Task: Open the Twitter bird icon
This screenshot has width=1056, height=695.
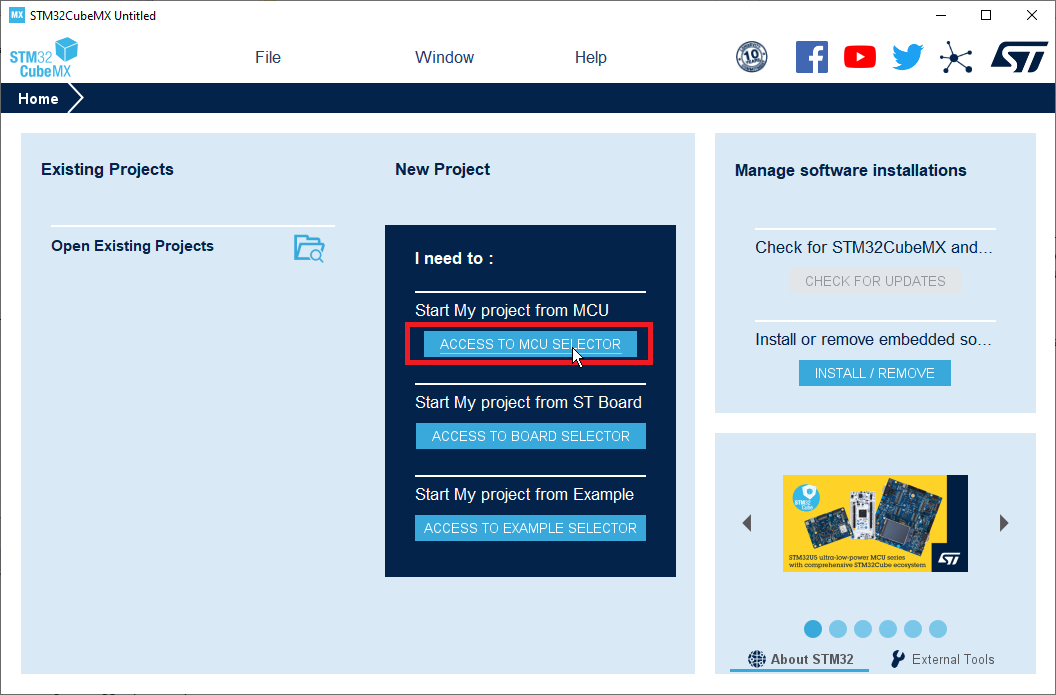Action: tap(908, 57)
